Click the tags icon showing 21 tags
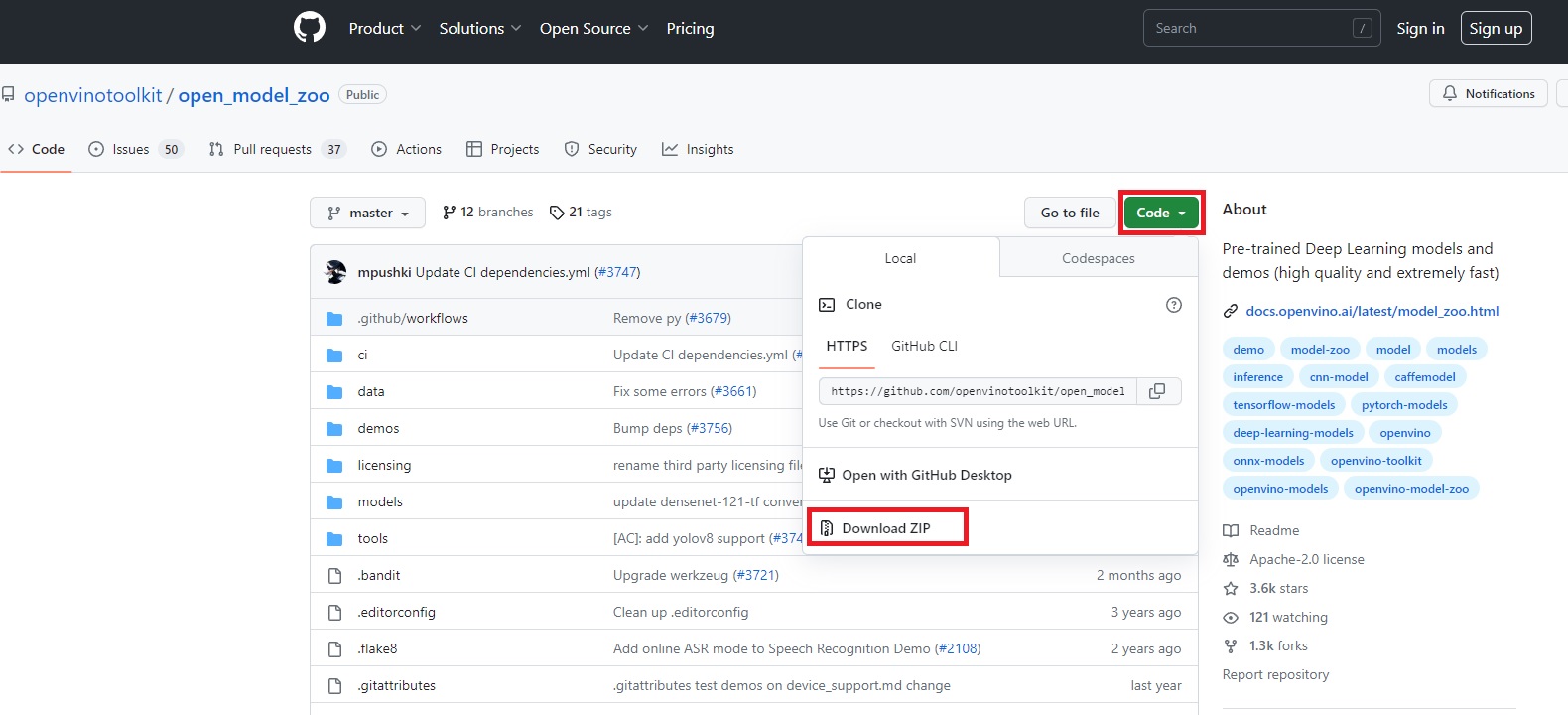 coord(557,213)
